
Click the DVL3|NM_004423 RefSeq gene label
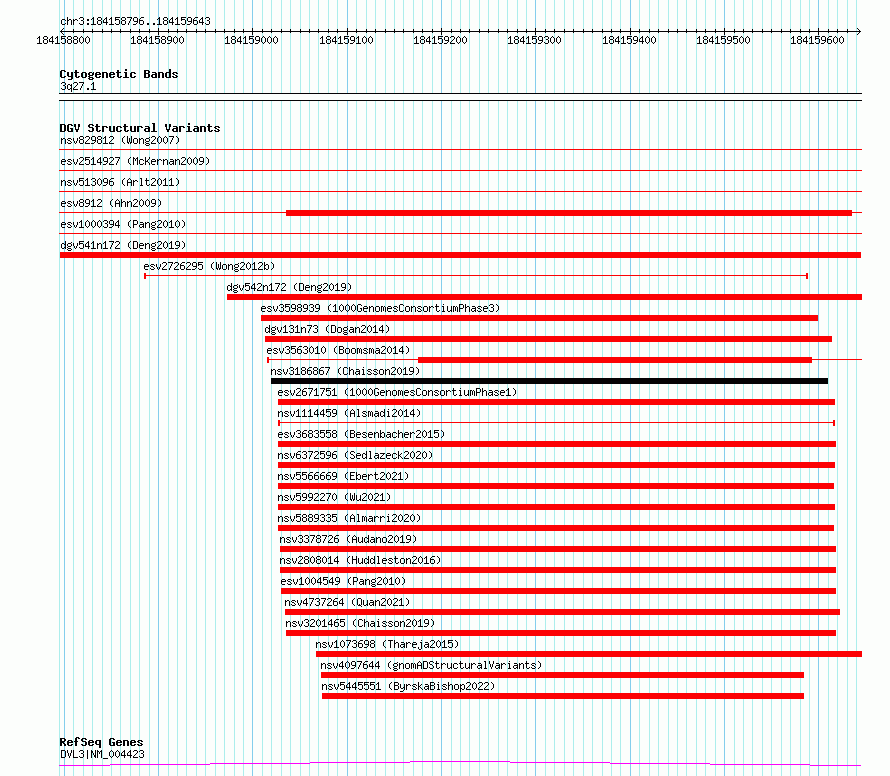(102, 754)
